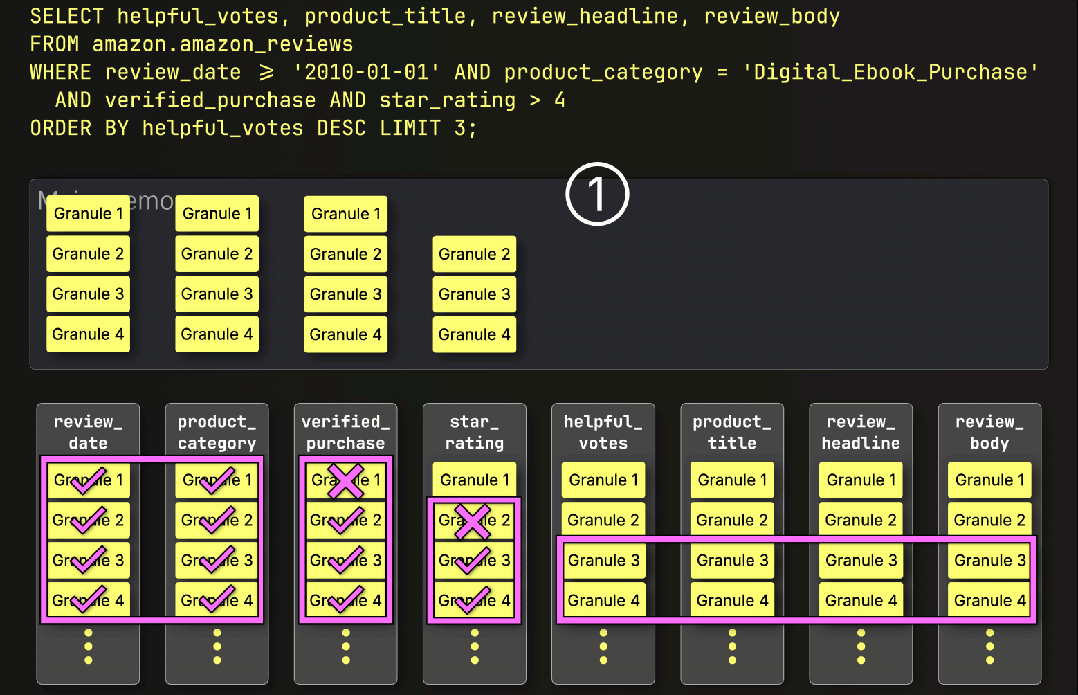The width and height of the screenshot is (1078, 695).
Task: Click the SELECT helpful_votes query line
Action: pos(434,16)
